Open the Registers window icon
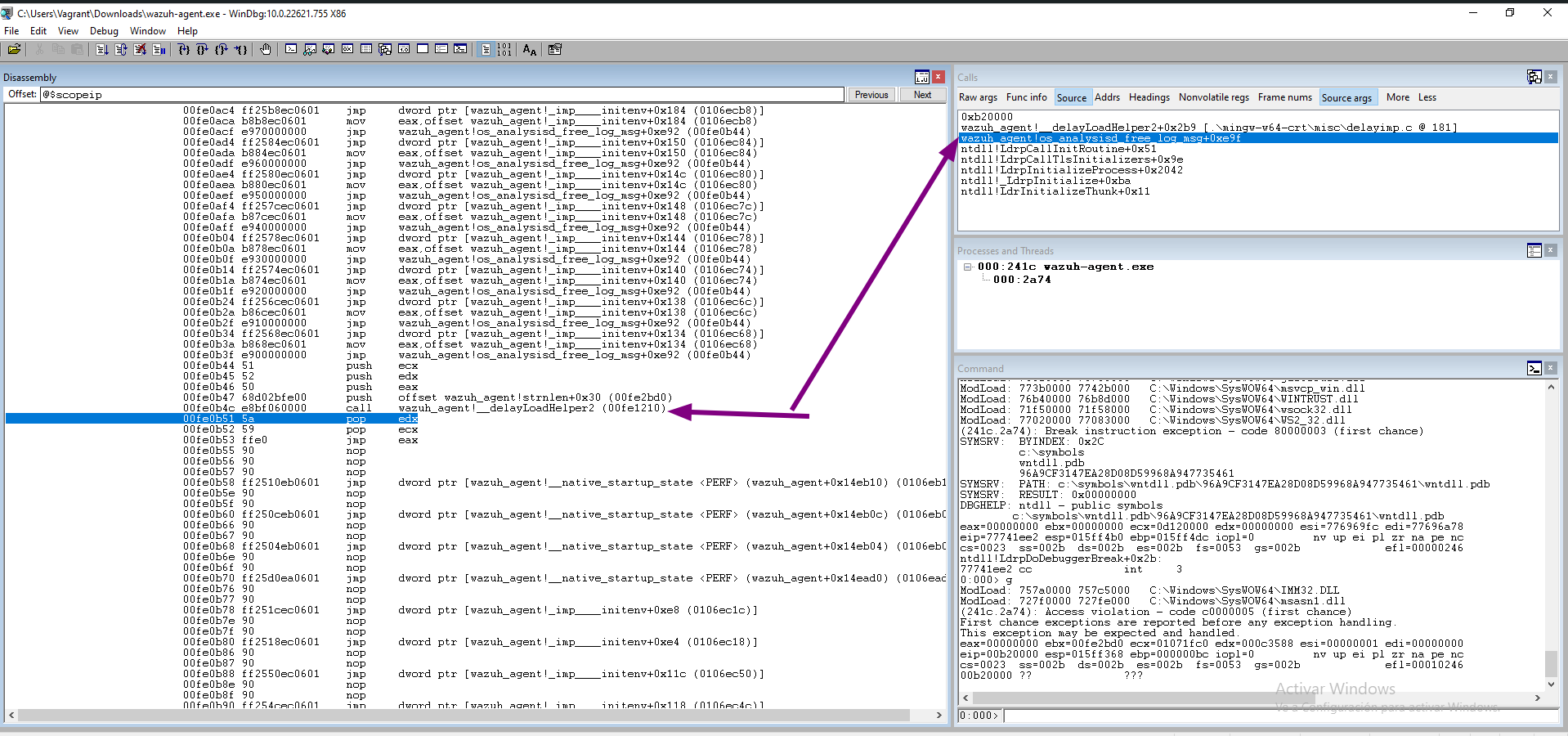Screen dimensions: 1568x736 pos(346,50)
